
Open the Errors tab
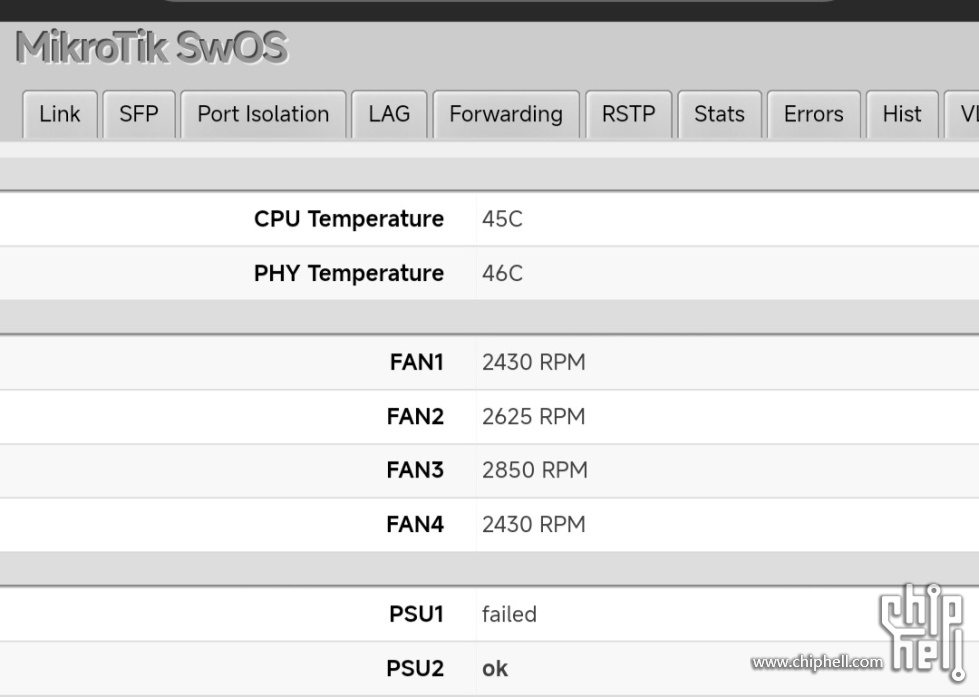point(814,114)
